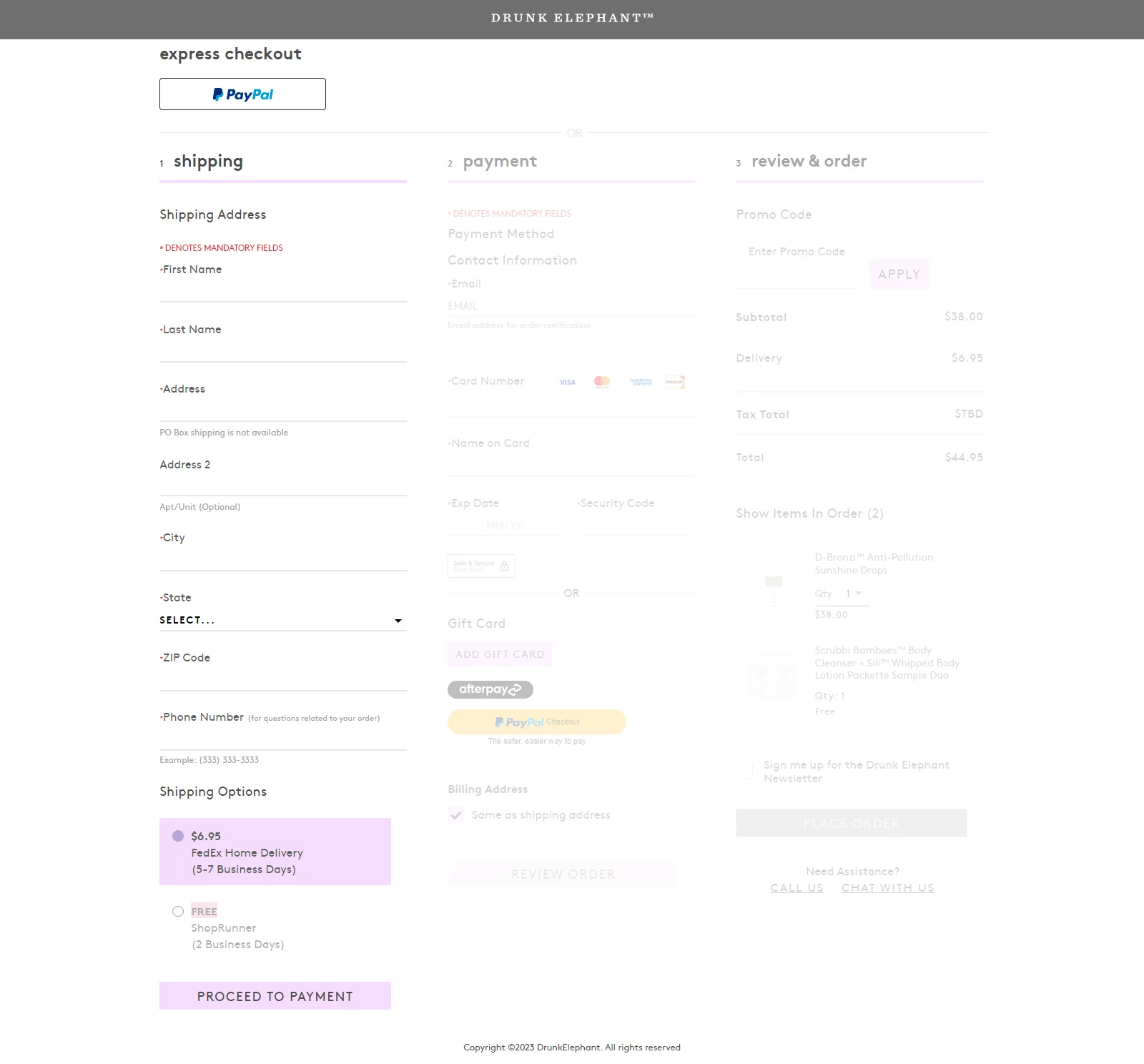Viewport: 1144px width, 1064px height.
Task: Go to the payment step heading
Action: coord(500,162)
